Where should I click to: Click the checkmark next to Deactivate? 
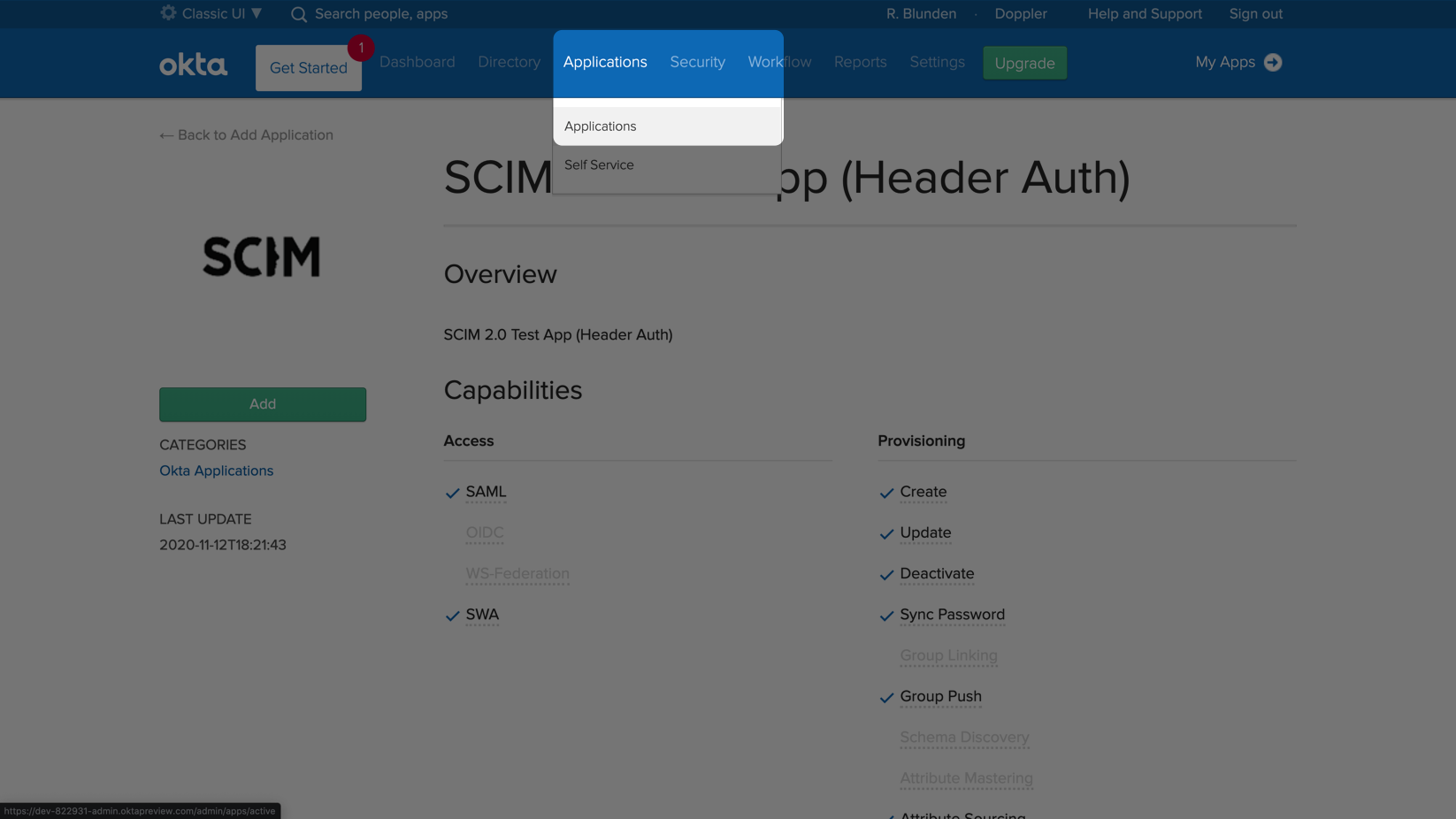click(x=886, y=575)
